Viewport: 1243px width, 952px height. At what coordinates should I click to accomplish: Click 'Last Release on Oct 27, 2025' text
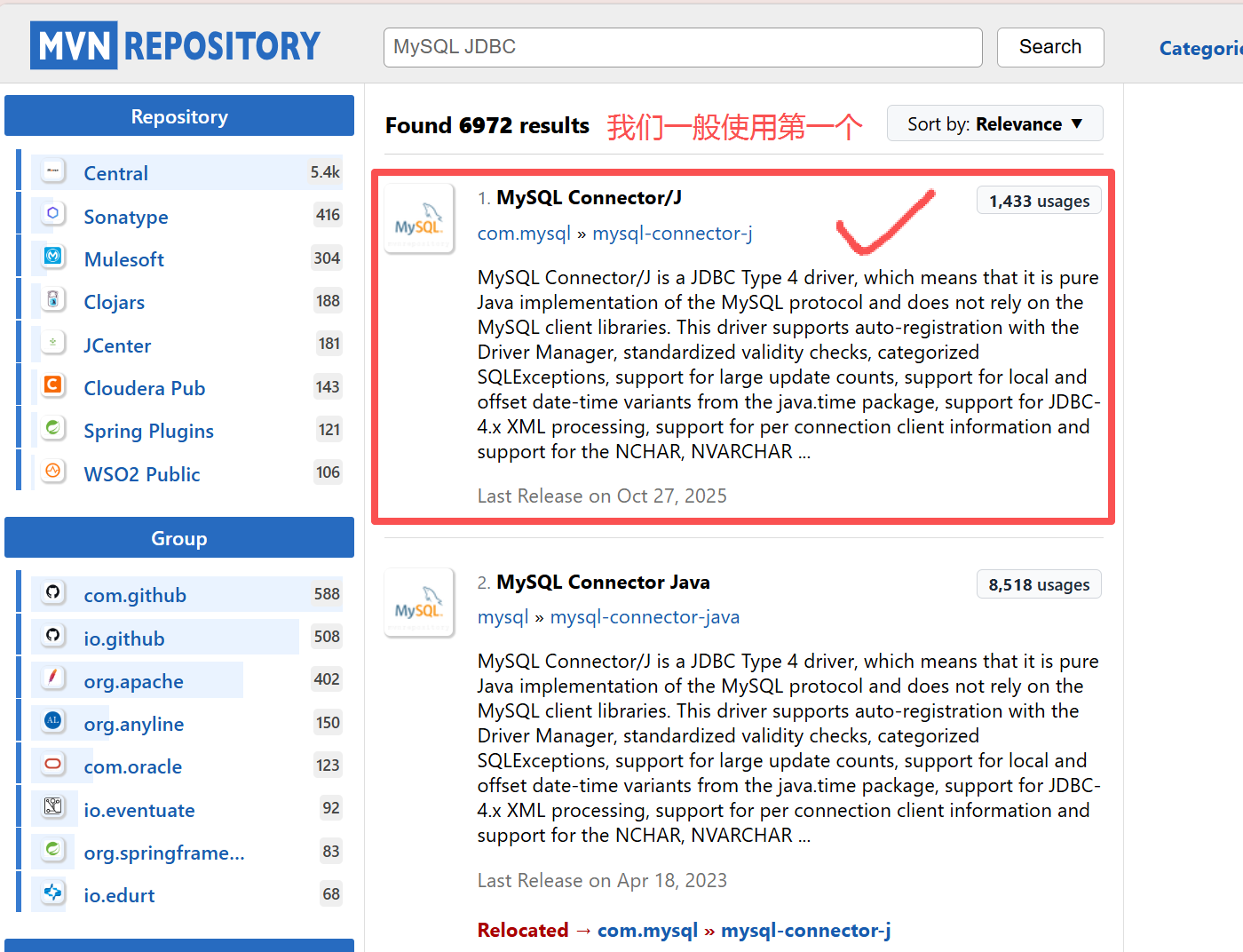pyautogui.click(x=602, y=496)
